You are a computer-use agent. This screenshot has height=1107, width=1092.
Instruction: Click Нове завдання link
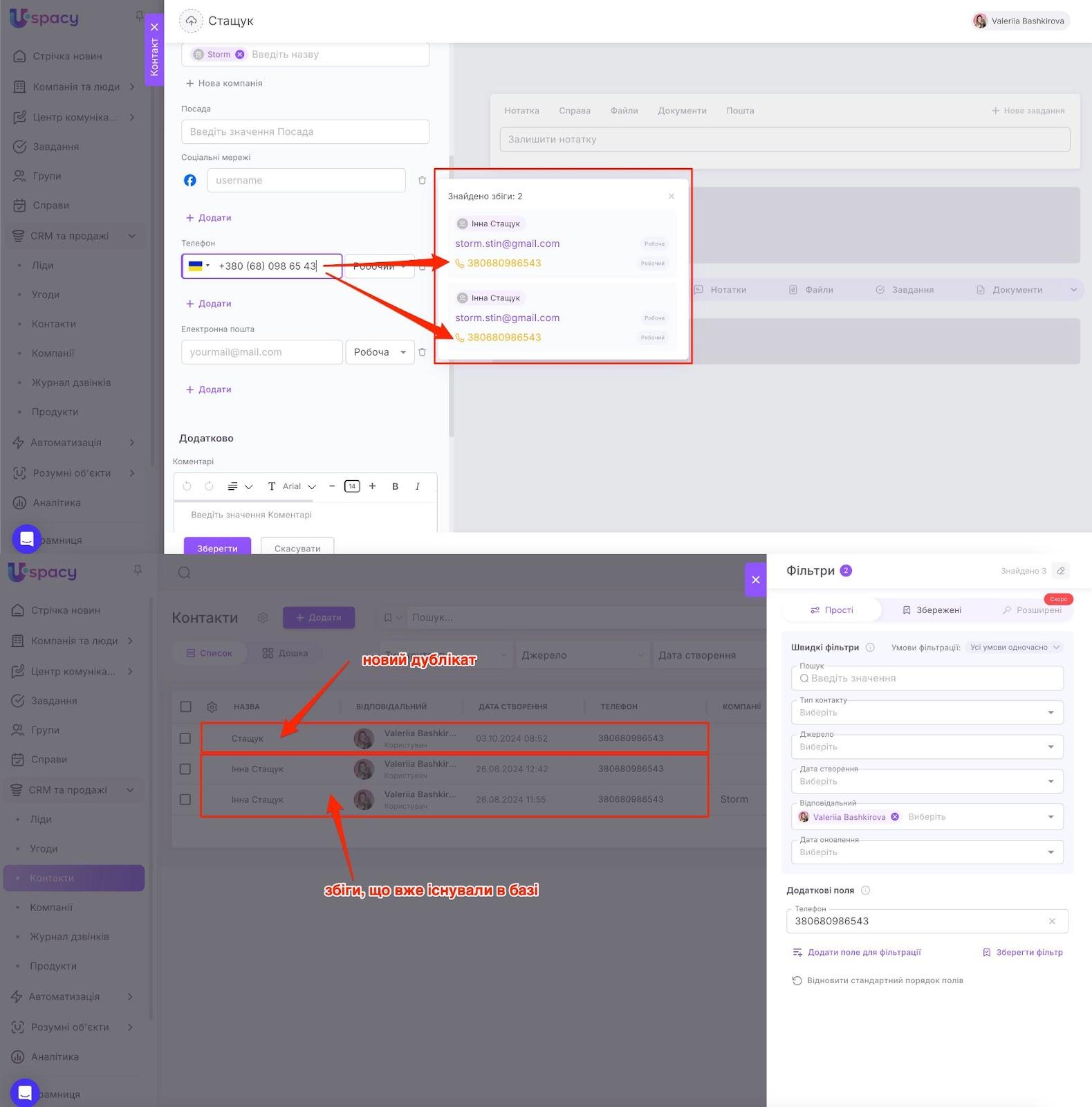tap(1028, 111)
